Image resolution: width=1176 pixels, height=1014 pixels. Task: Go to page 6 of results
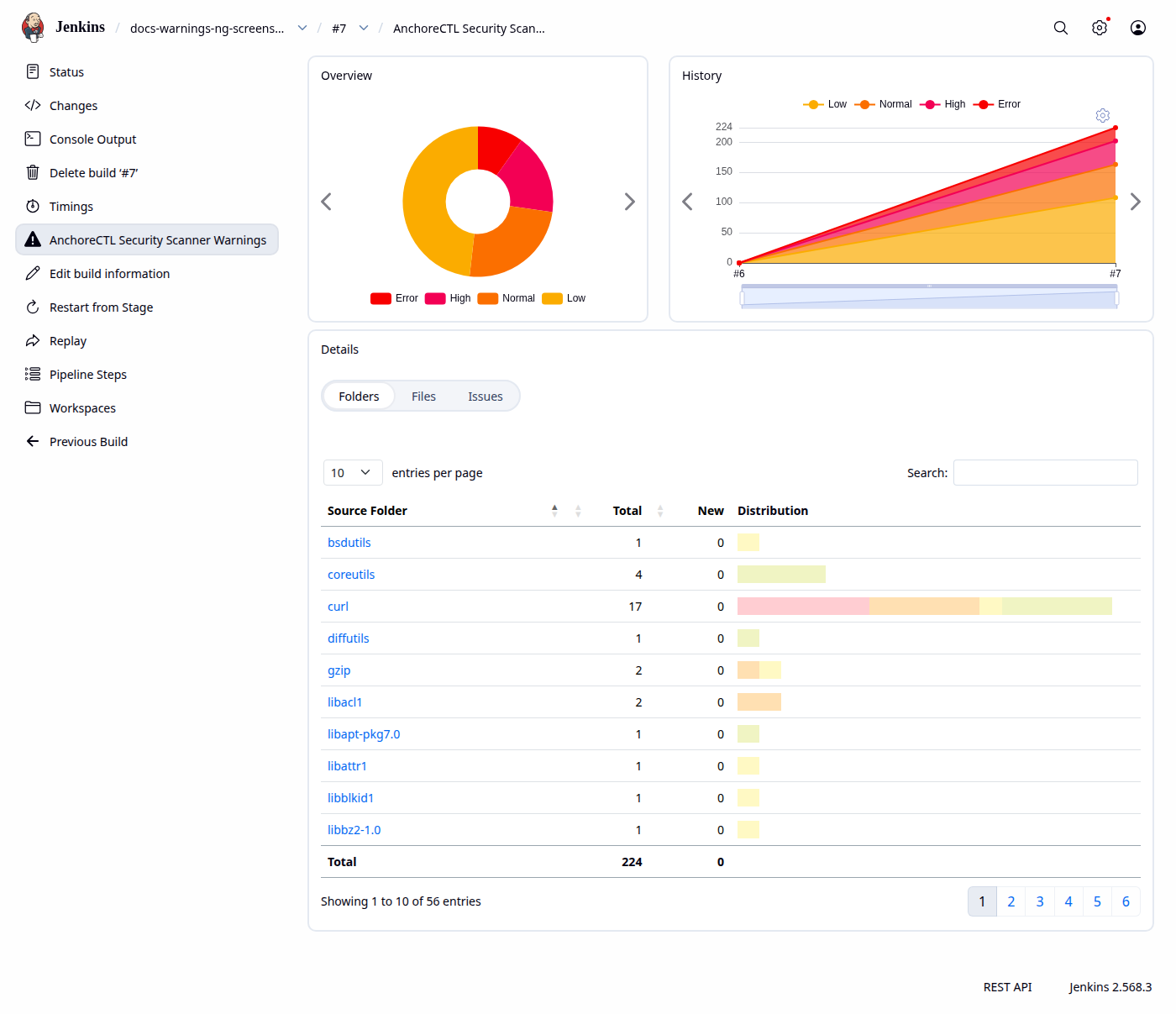coord(1126,901)
